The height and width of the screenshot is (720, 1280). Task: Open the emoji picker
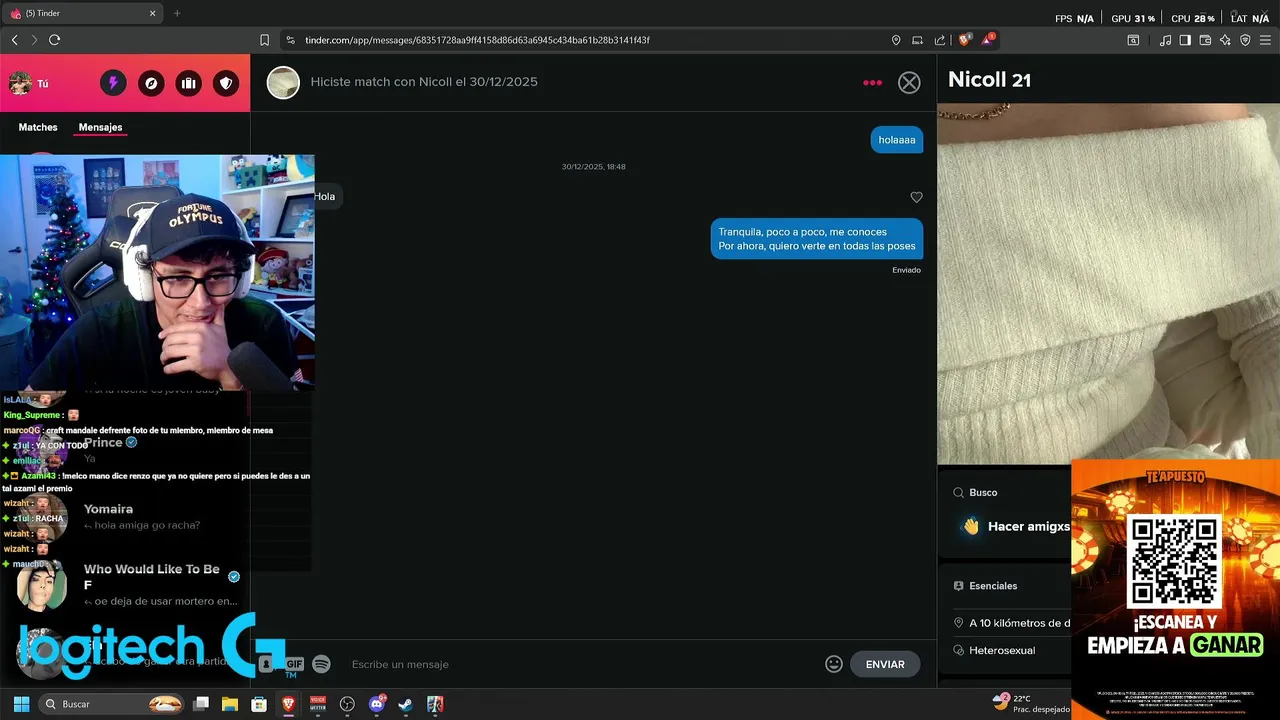click(834, 664)
